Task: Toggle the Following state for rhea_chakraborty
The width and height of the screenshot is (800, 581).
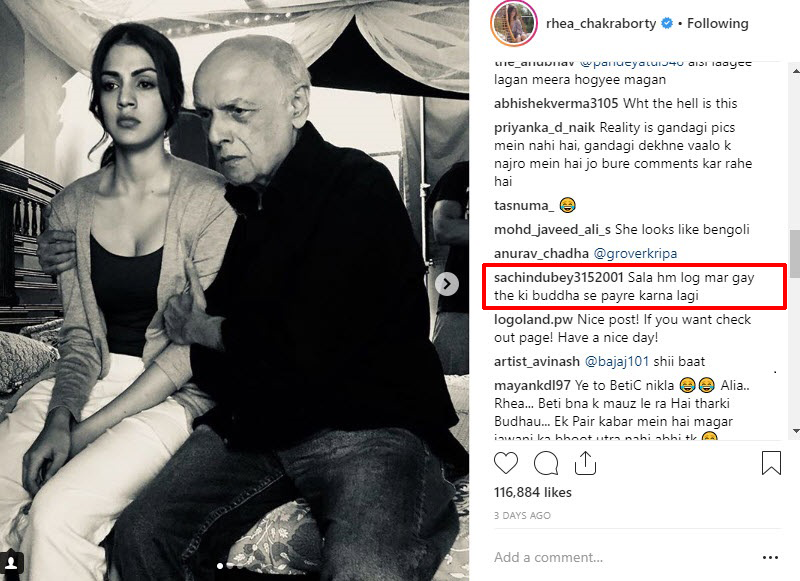Action: (x=717, y=23)
